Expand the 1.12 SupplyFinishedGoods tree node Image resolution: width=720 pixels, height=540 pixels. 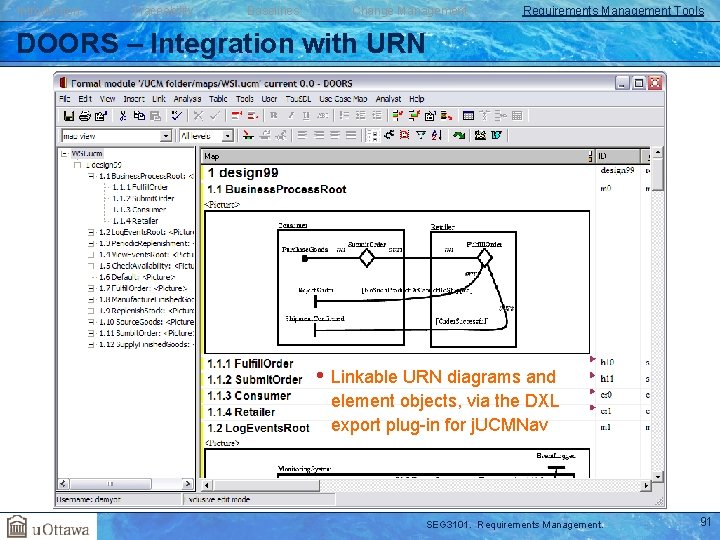tap(91, 344)
